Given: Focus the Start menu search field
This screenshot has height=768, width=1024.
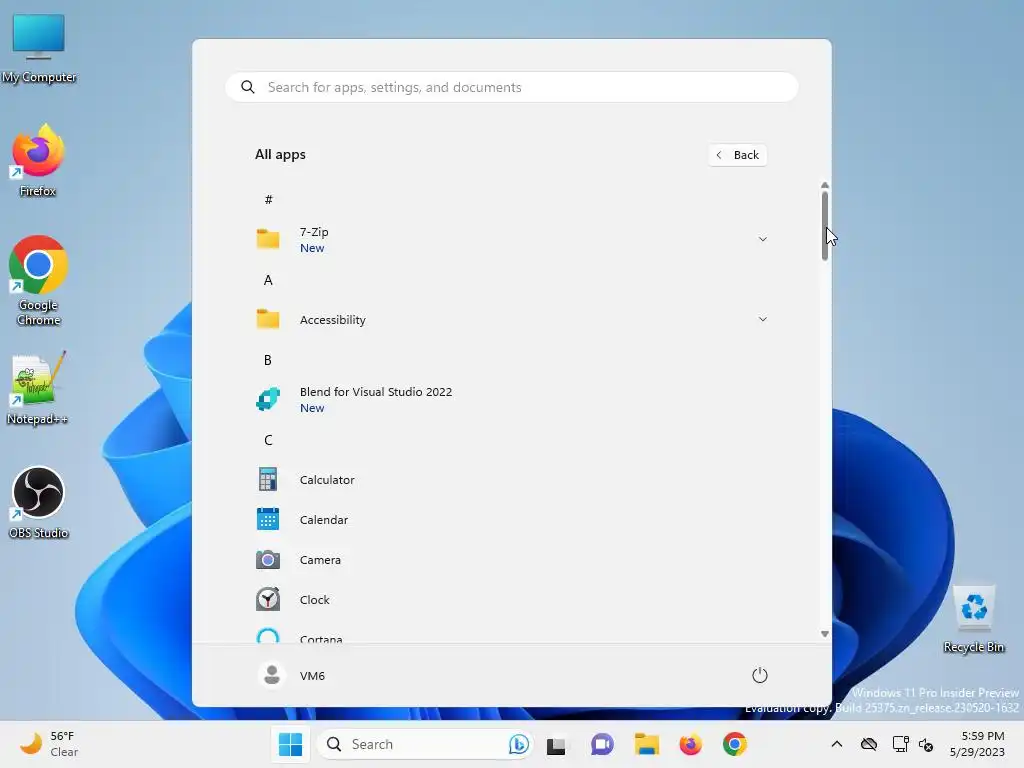Looking at the screenshot, I should coord(511,88).
